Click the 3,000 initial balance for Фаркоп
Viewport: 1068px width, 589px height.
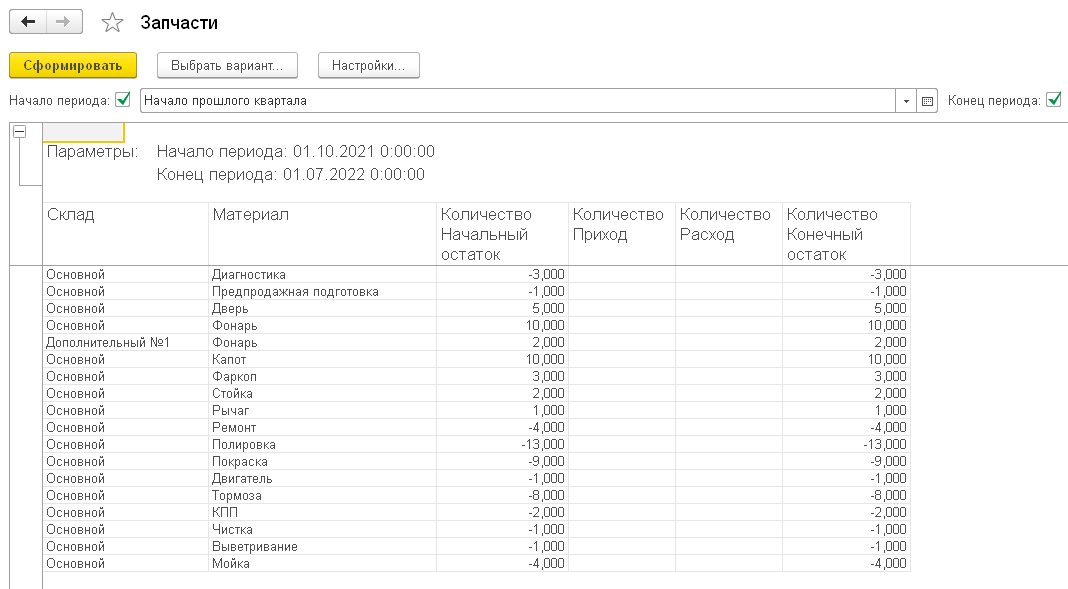[502, 377]
